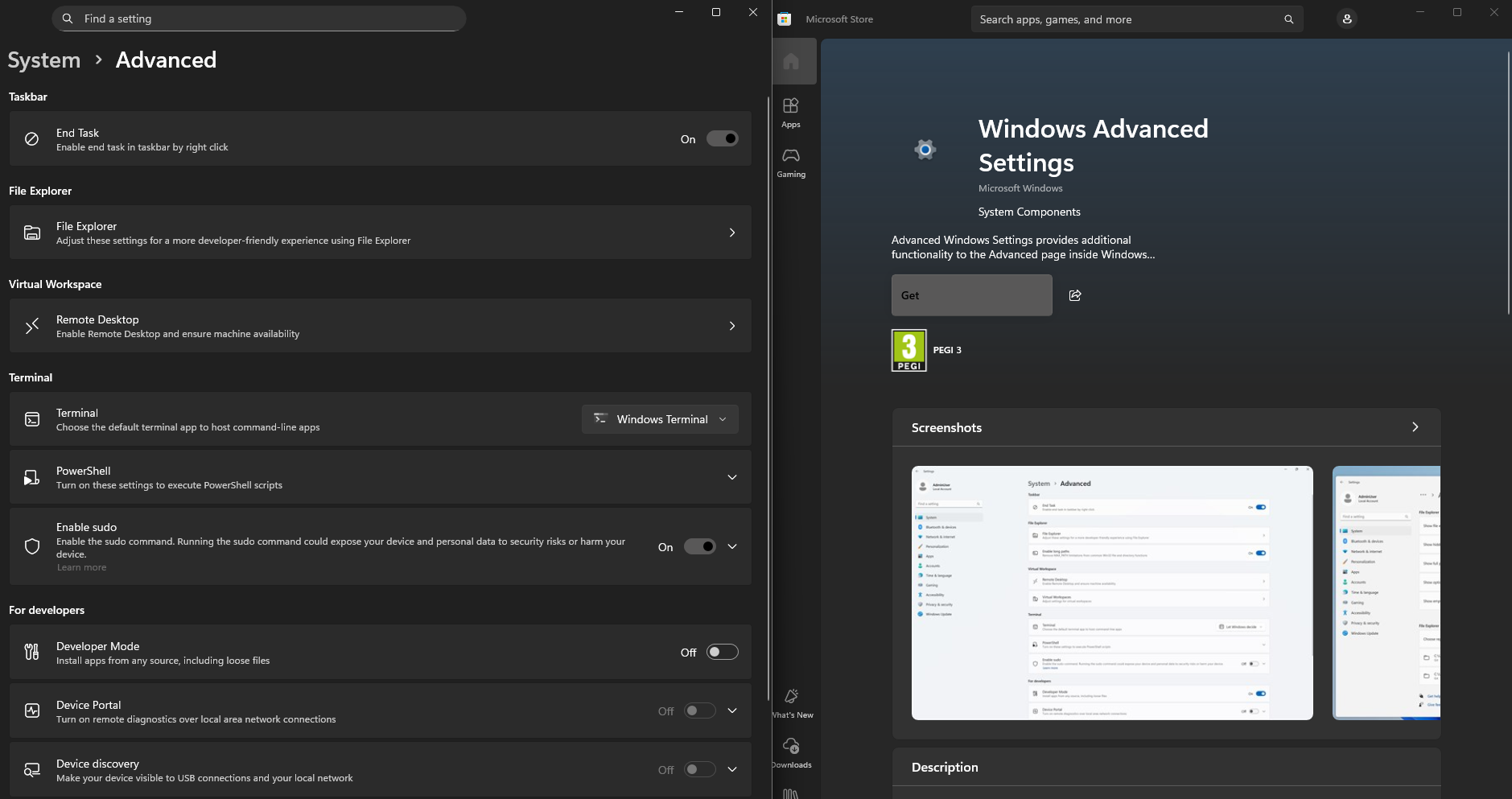Open the System Components category link
The image size is (1512, 799).
1029,212
